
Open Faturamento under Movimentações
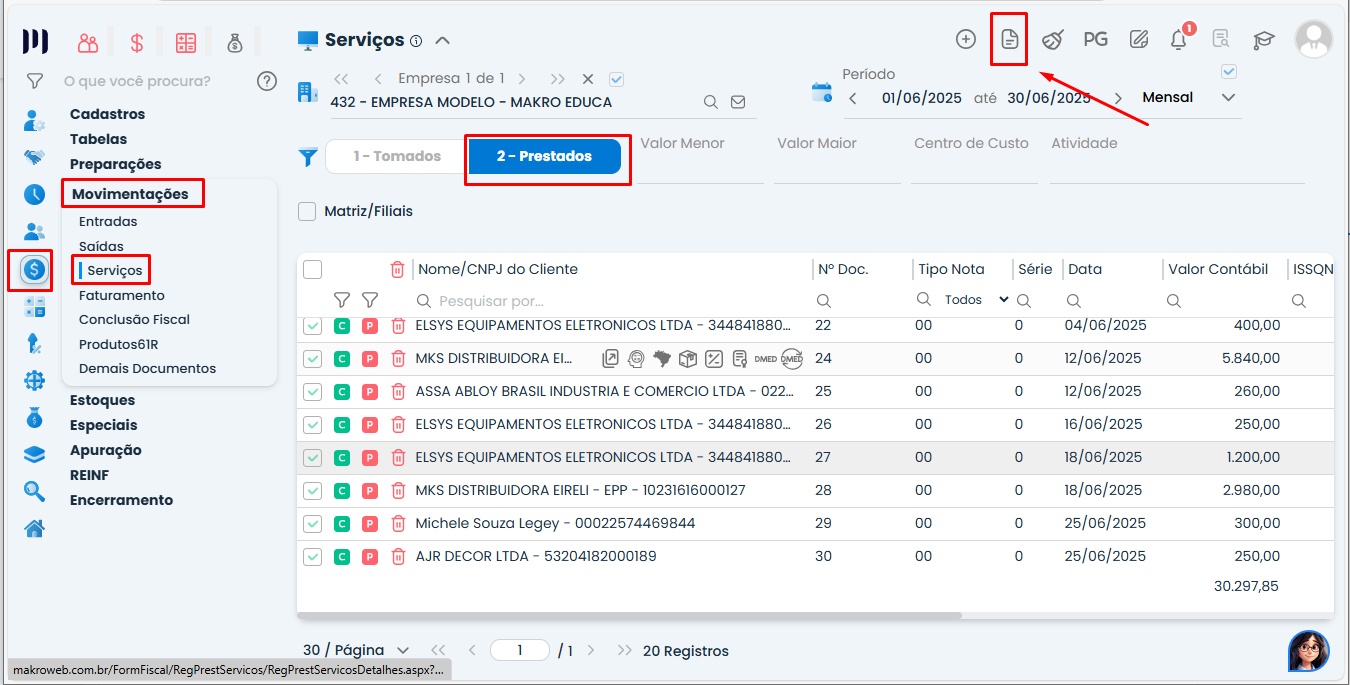121,295
